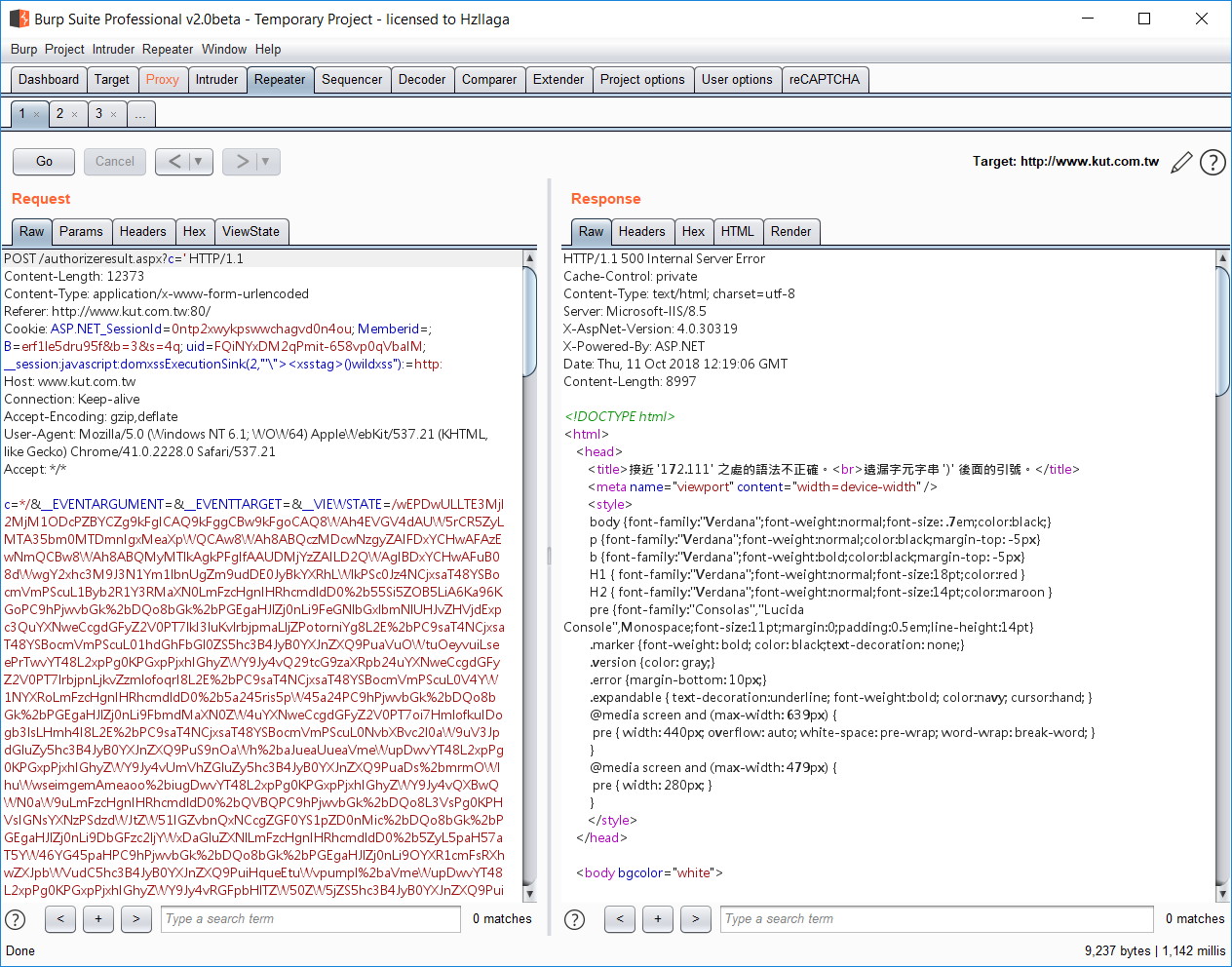Click the '9,237 bytes | 1,142 millis' status

[x=1155, y=950]
